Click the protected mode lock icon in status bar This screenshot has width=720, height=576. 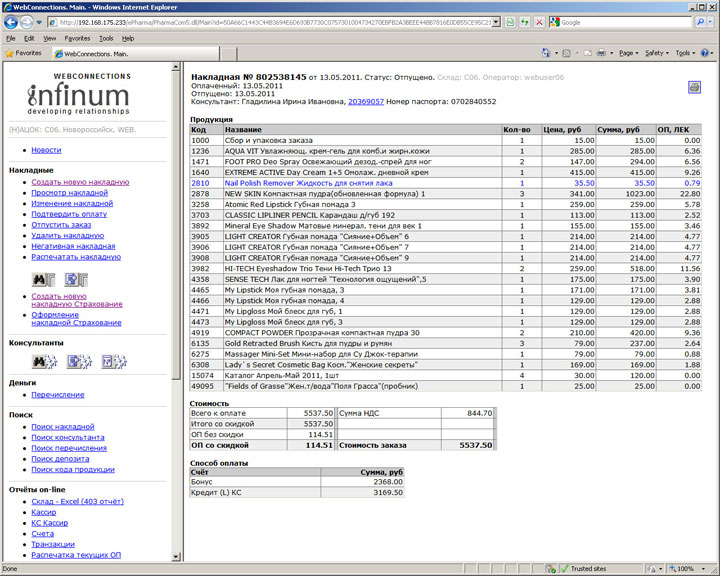[652, 569]
